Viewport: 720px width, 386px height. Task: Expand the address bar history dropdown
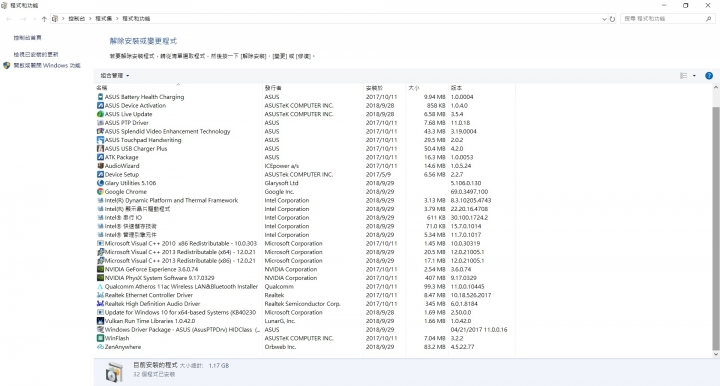click(604, 19)
